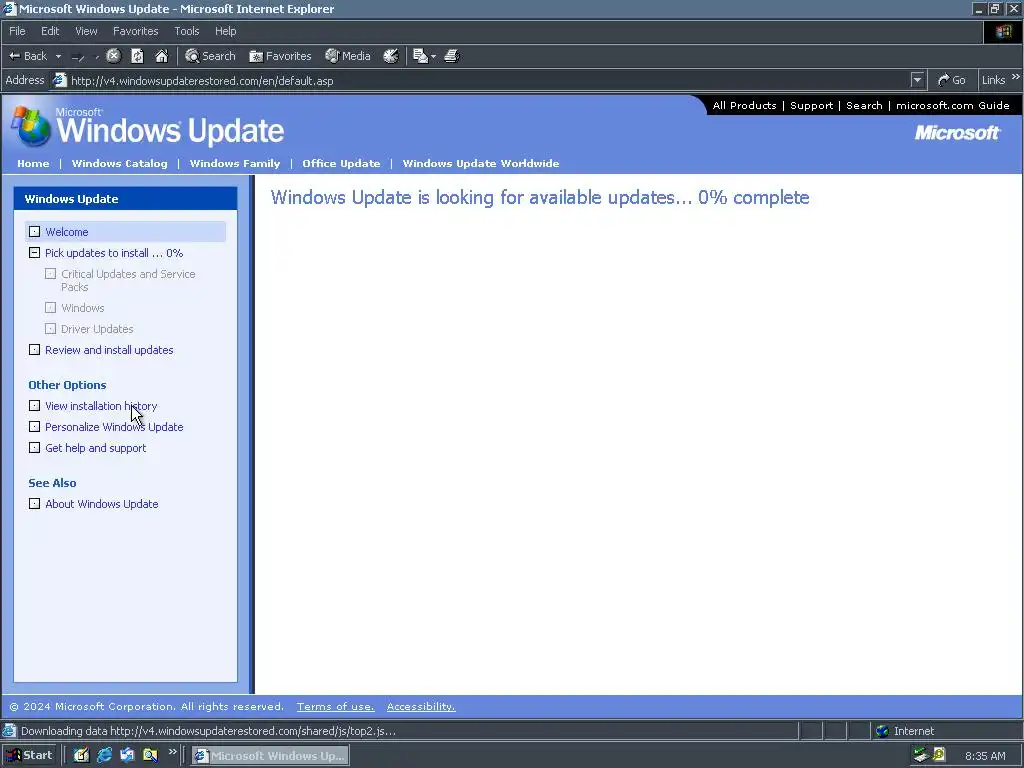Expand the Links toolbar chevron
The image size is (1024, 768).
pos(1016,77)
